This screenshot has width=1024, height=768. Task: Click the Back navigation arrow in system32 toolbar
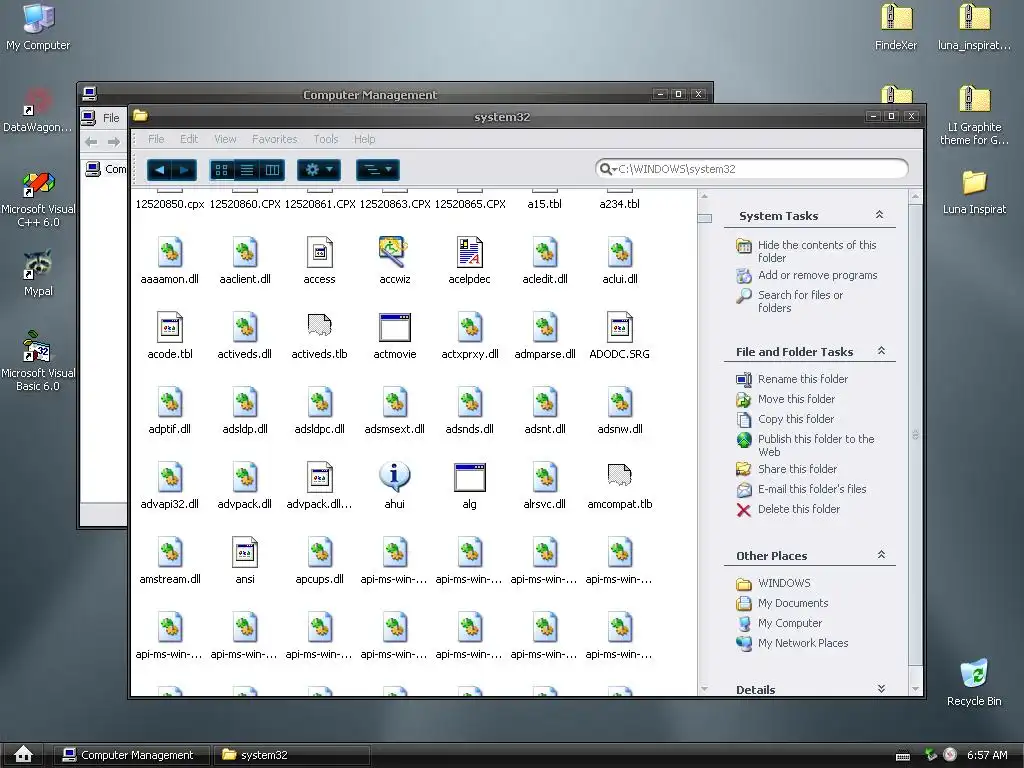[159, 170]
